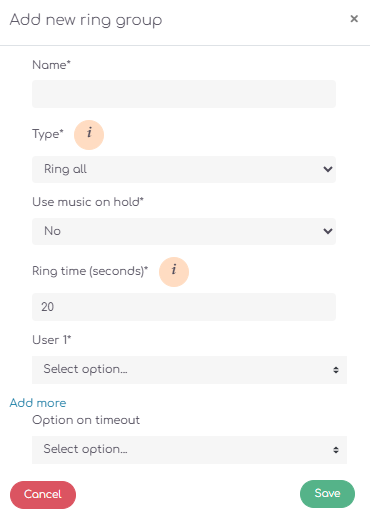Click the Name field label

(51, 65)
